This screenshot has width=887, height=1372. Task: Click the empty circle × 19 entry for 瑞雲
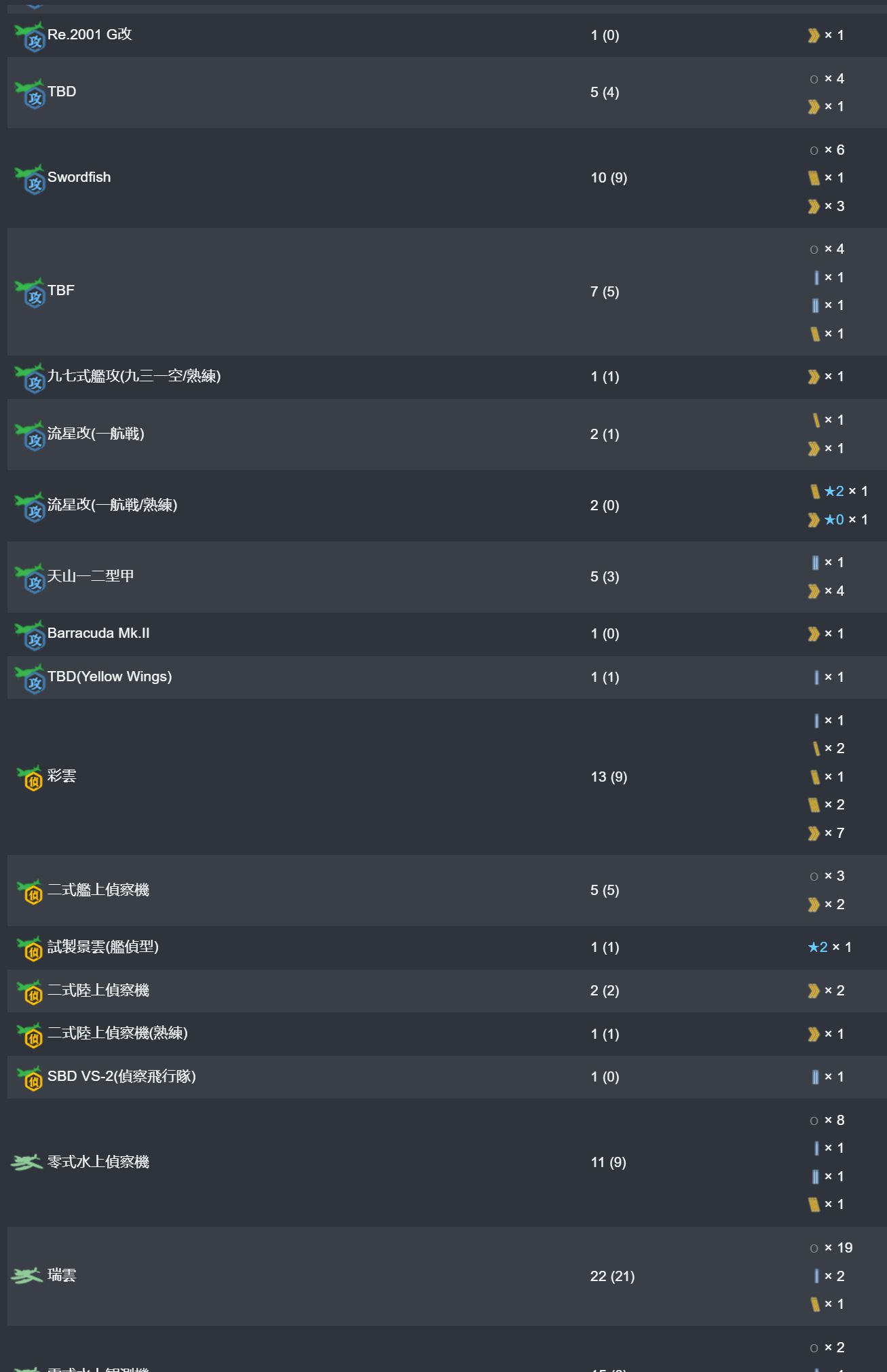(x=831, y=1248)
